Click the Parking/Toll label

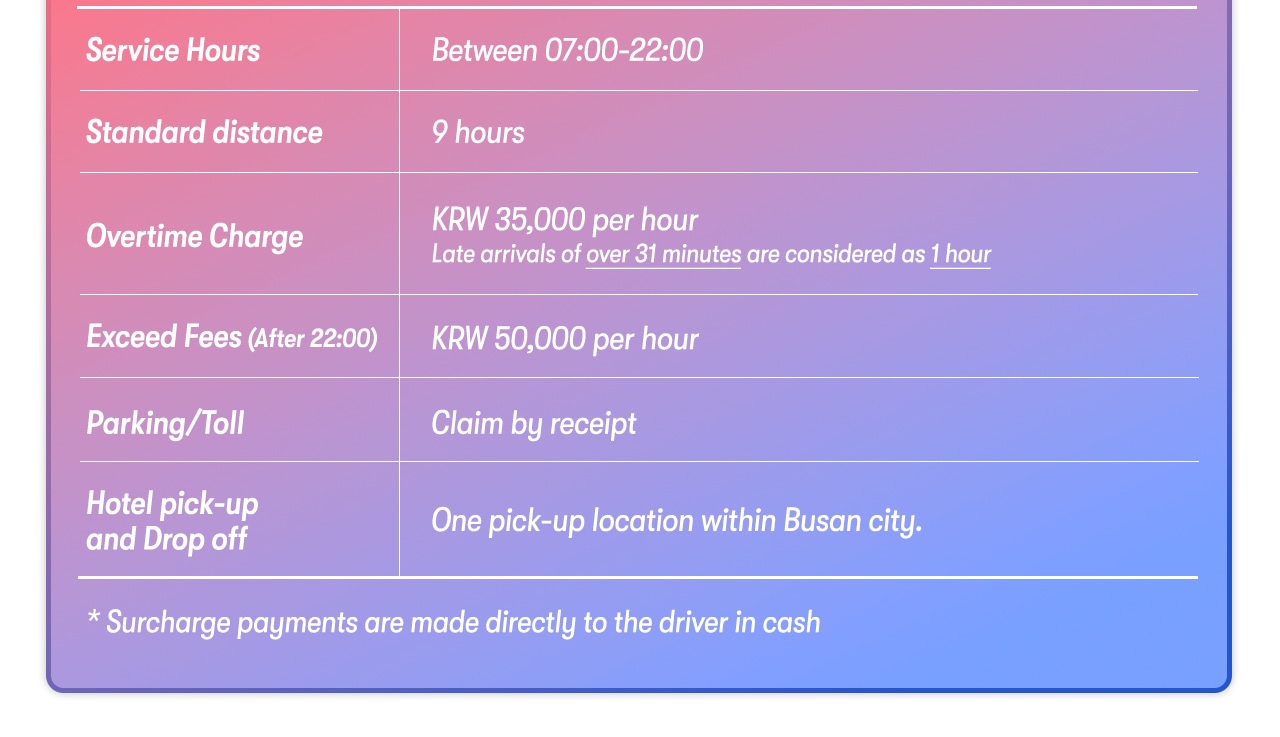click(x=165, y=423)
